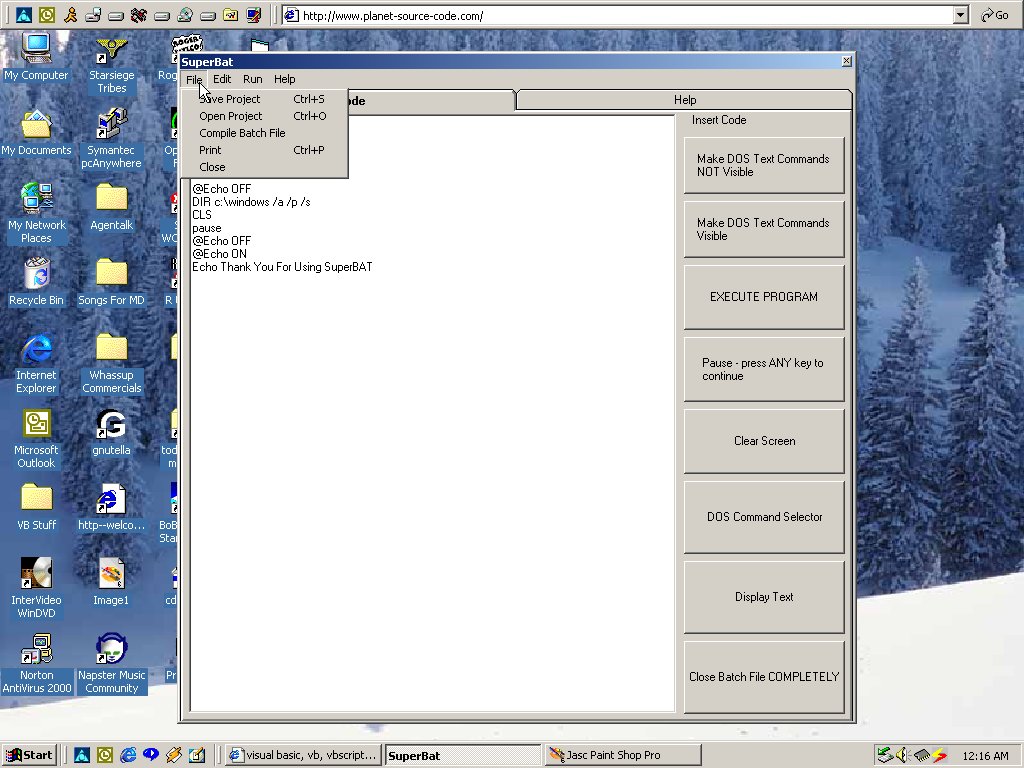Viewport: 1024px width, 768px height.
Task: Open the DOS Command Selector
Action: [764, 517]
